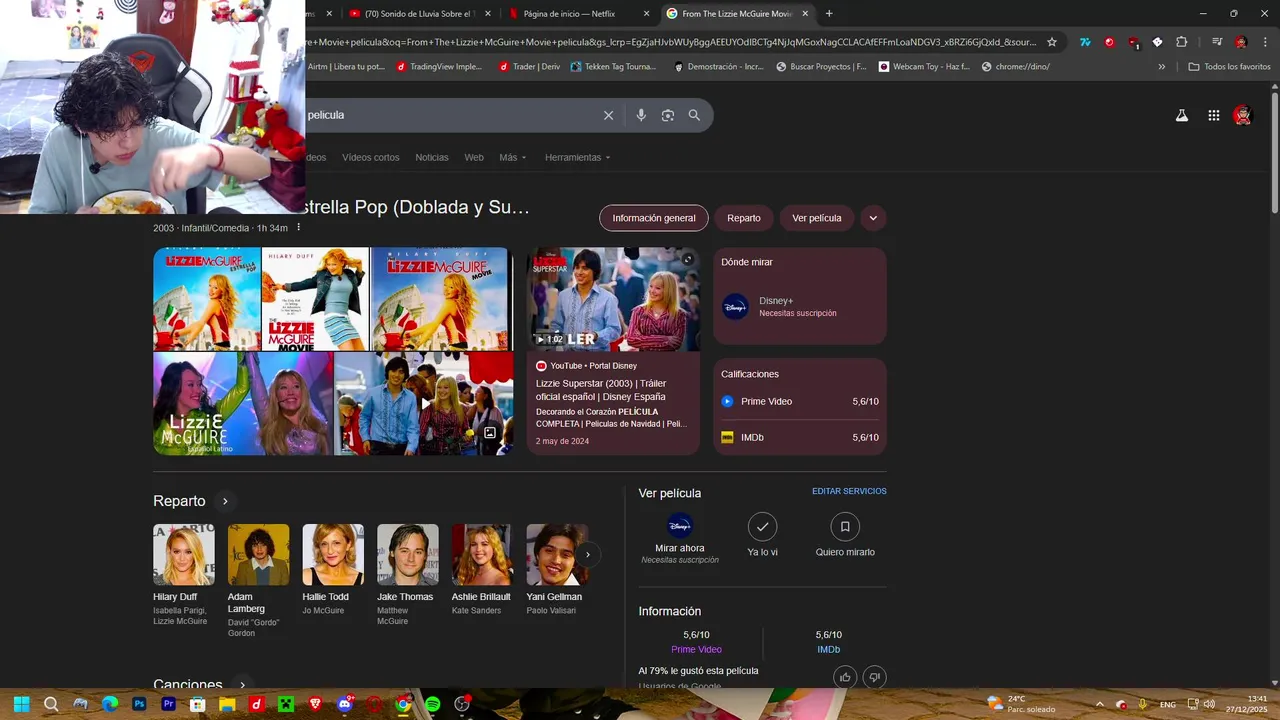
Task: Open Todos los favoritos bookmarks folder
Action: tap(1229, 67)
